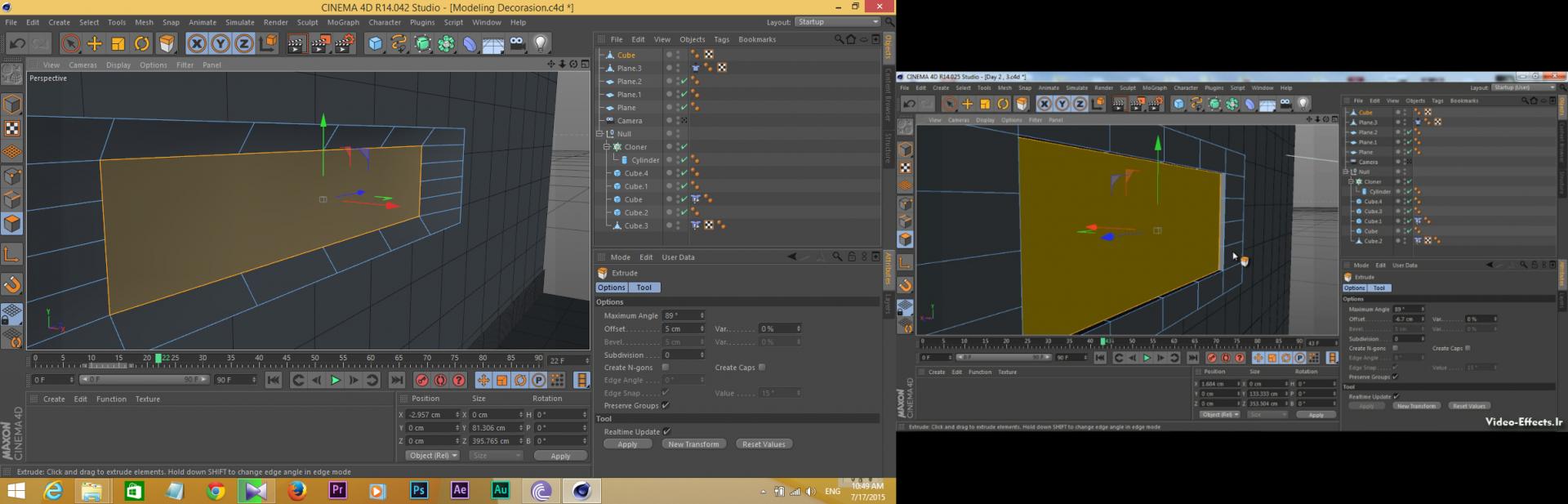Open Edit Render Settings icon in left toolbar
This screenshot has width=1568, height=504.
(345, 43)
